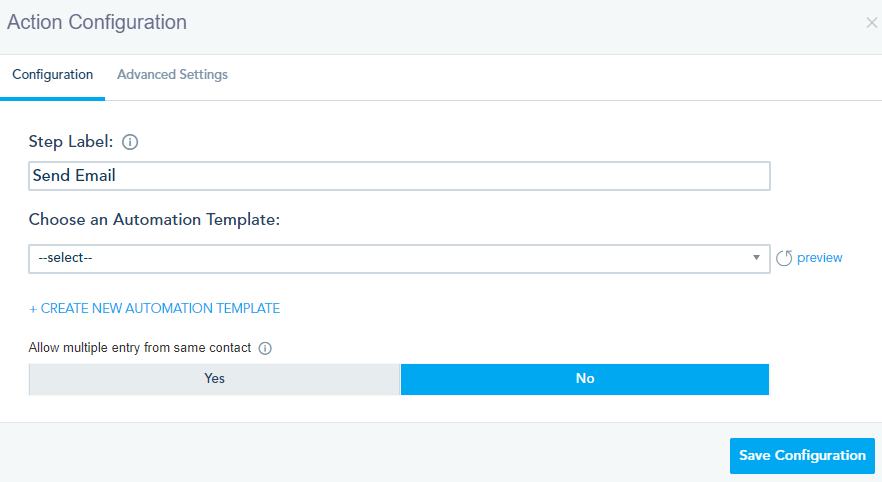This screenshot has width=882, height=482.
Task: Select Yes for allow multiple entry
Action: [x=214, y=379]
